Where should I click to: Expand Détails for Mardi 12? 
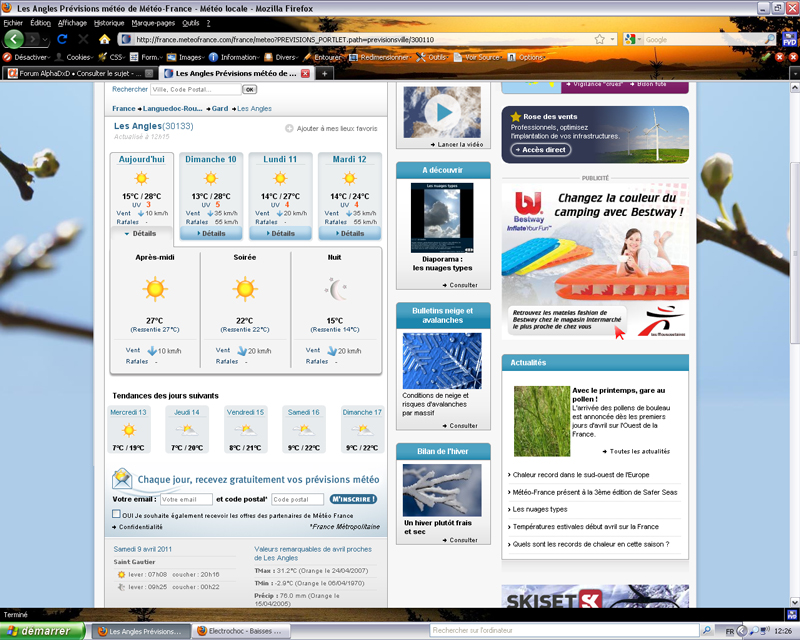349,233
